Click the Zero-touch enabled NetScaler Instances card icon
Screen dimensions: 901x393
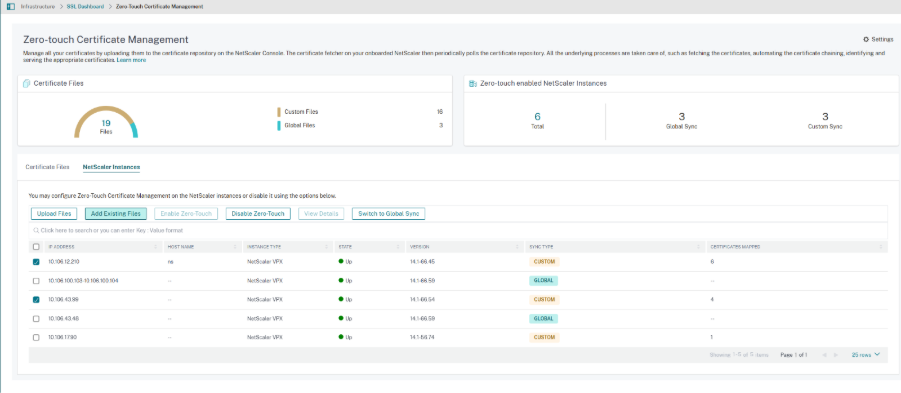pos(472,83)
